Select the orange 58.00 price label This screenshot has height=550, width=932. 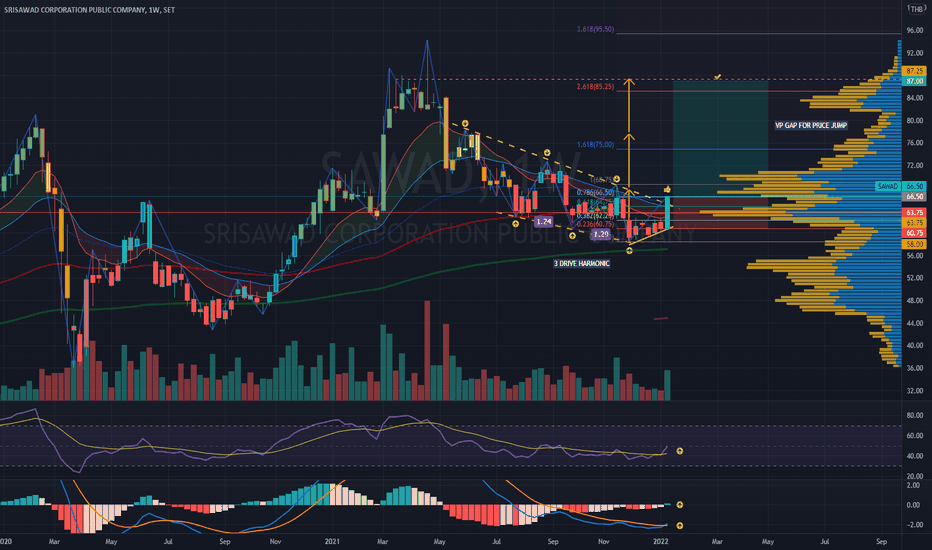pyautogui.click(x=914, y=244)
